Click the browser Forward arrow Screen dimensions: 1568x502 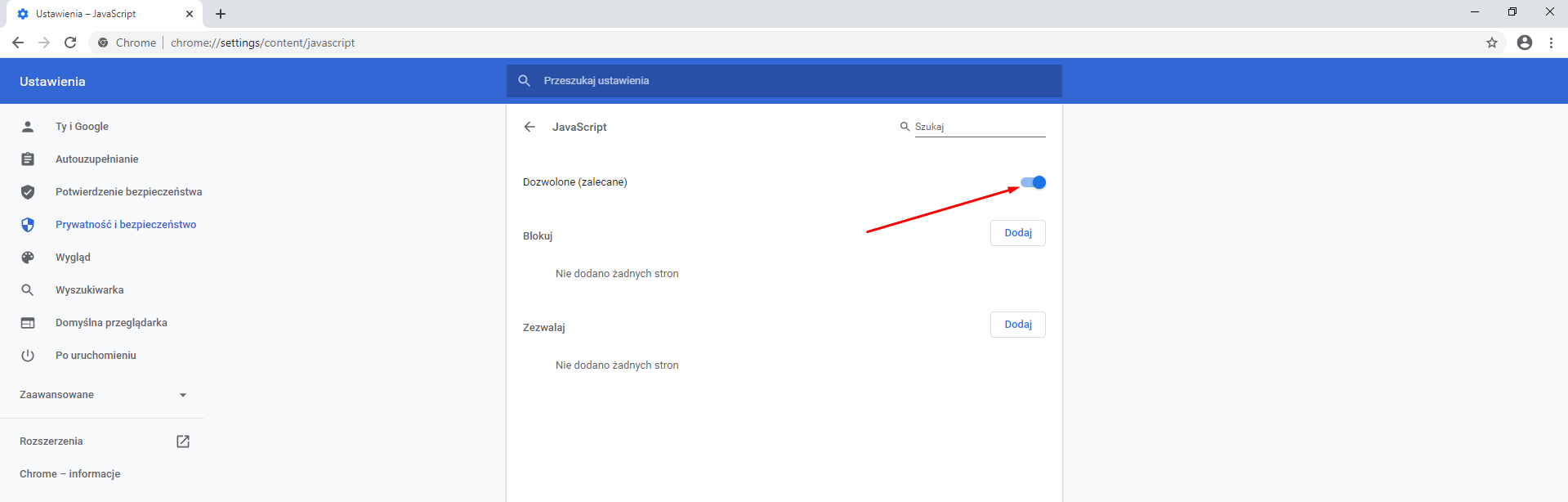[x=44, y=43]
